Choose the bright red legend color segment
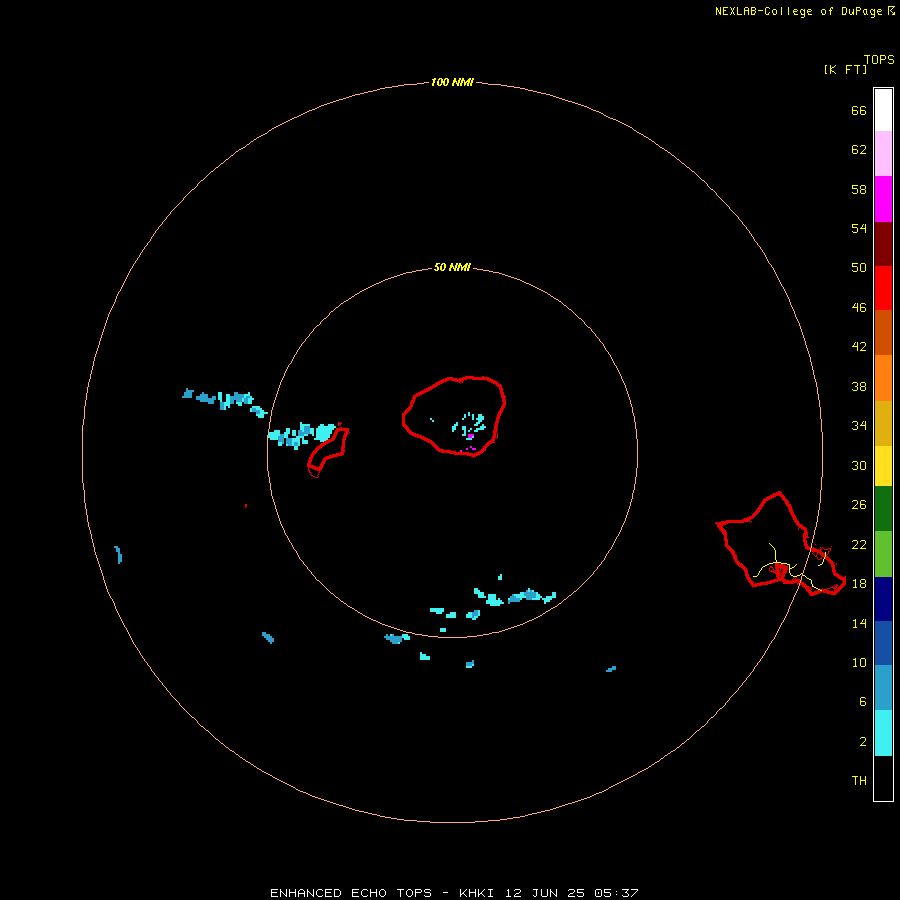This screenshot has height=900, width=900. [883, 288]
